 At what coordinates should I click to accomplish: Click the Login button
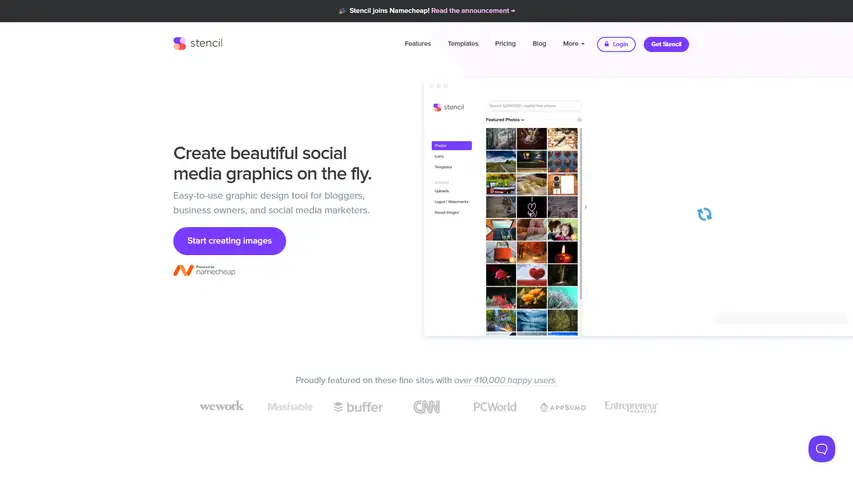pos(616,44)
